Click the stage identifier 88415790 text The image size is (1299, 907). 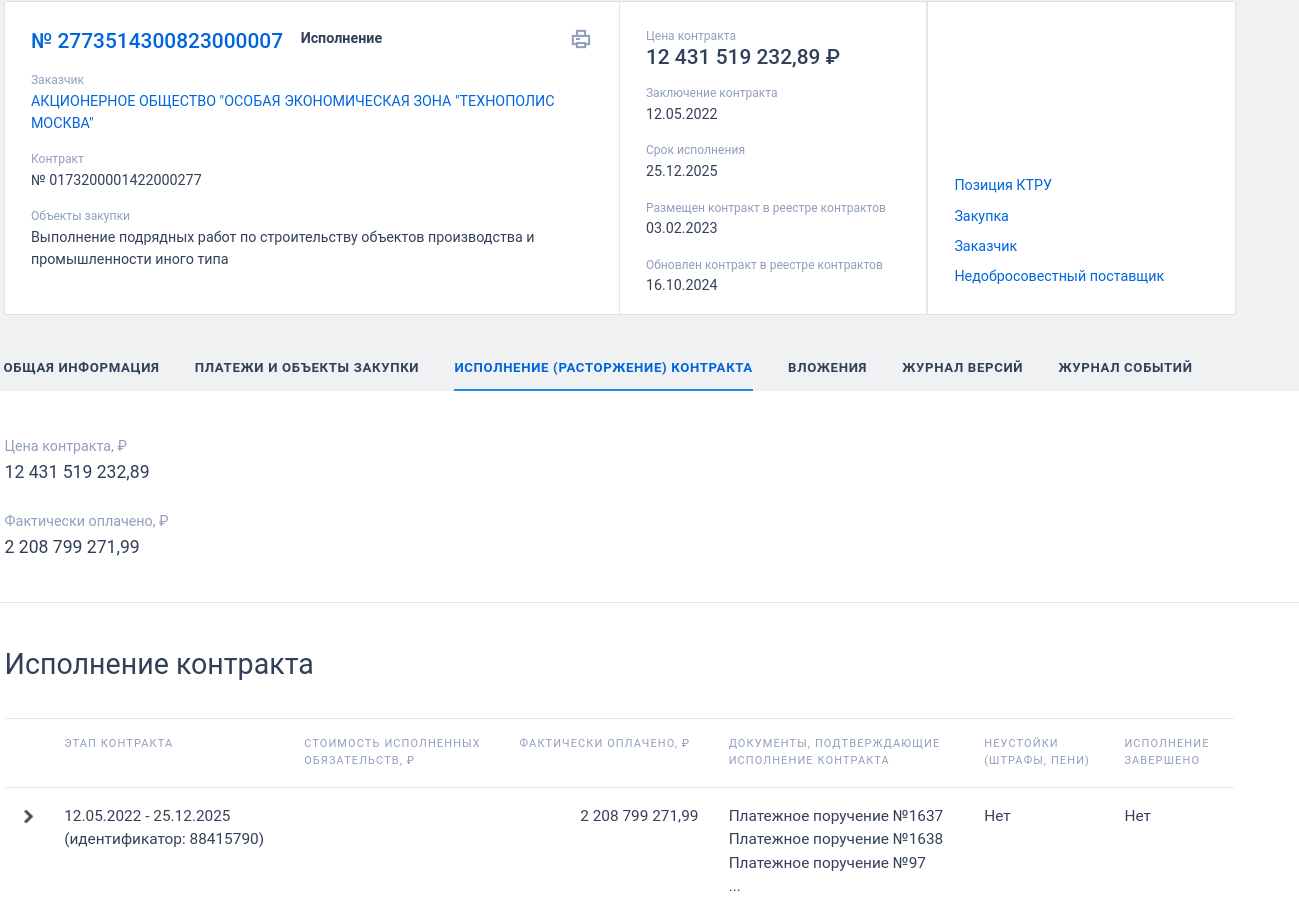[164, 839]
